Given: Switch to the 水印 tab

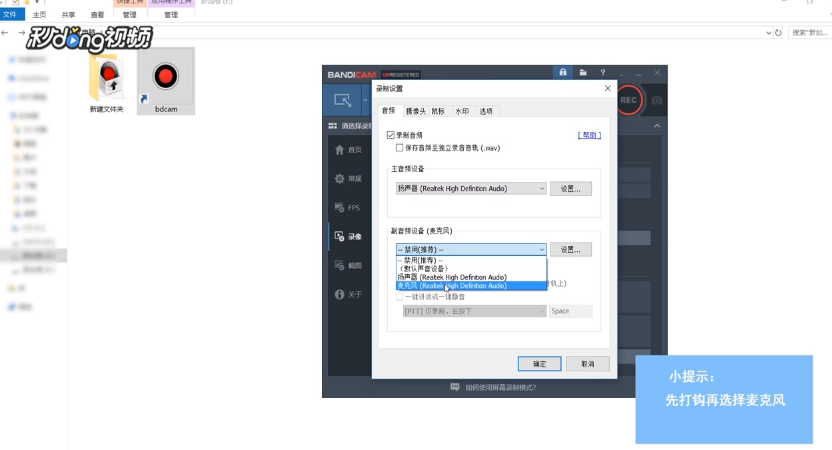Looking at the screenshot, I should coord(462,111).
